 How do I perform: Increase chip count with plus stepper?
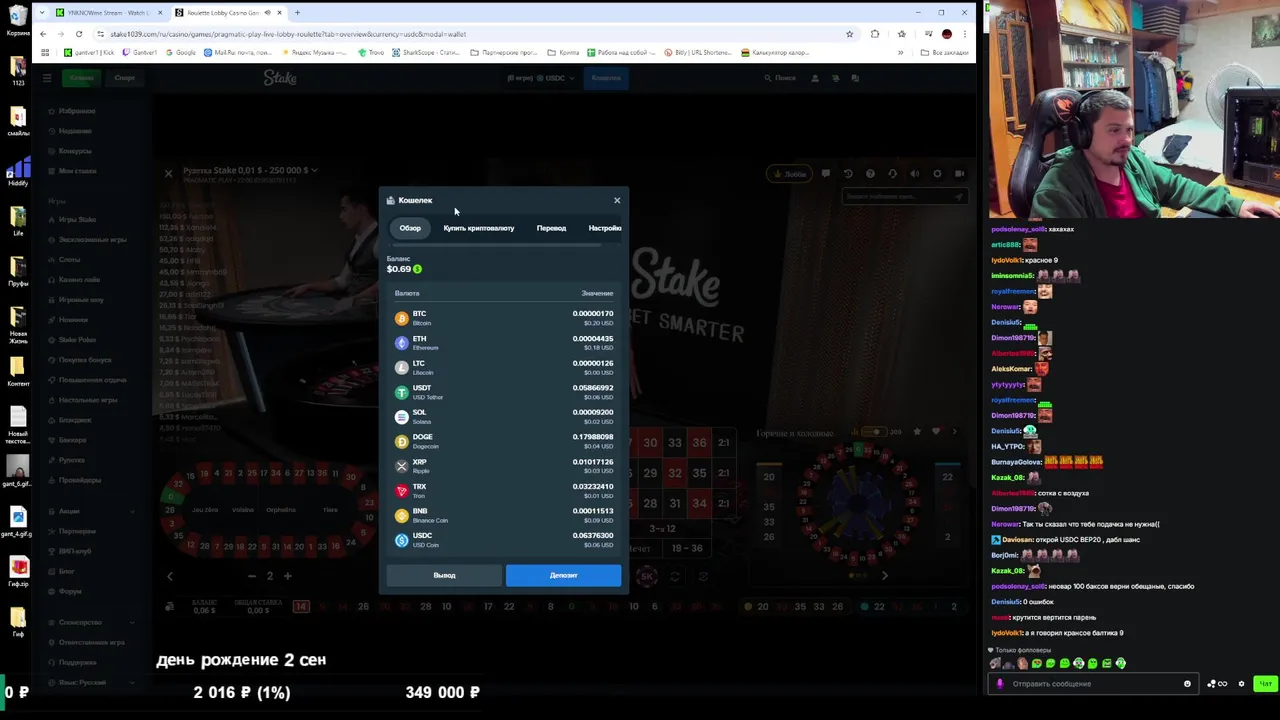click(287, 576)
